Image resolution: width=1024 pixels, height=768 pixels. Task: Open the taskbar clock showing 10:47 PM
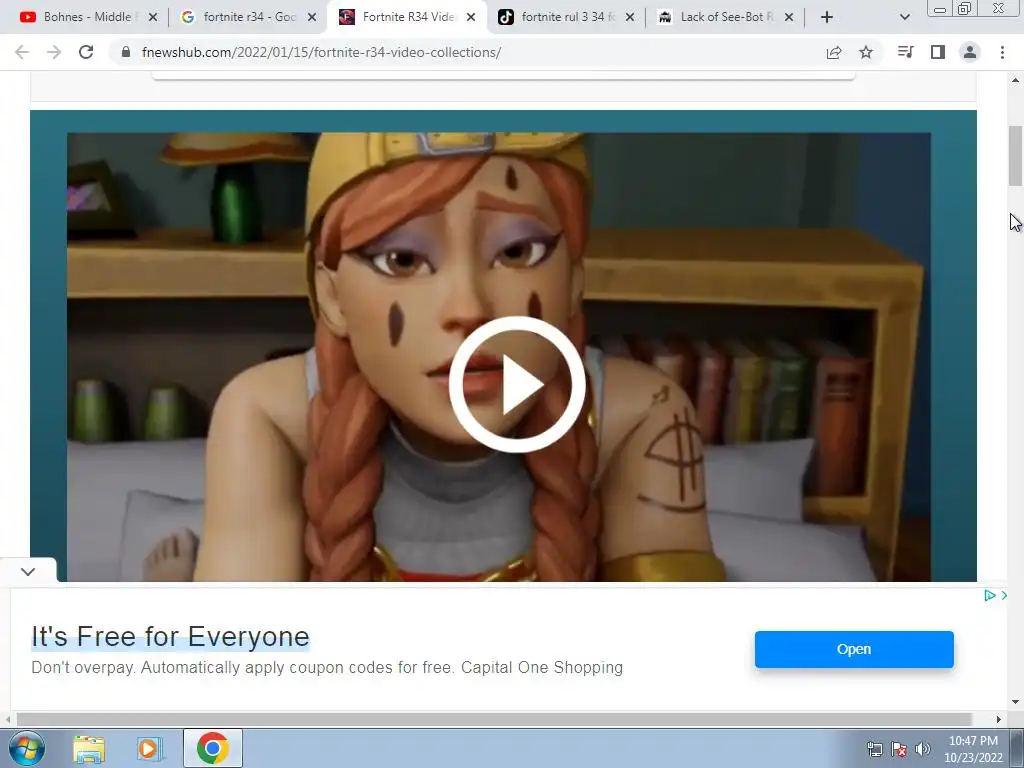point(973,749)
